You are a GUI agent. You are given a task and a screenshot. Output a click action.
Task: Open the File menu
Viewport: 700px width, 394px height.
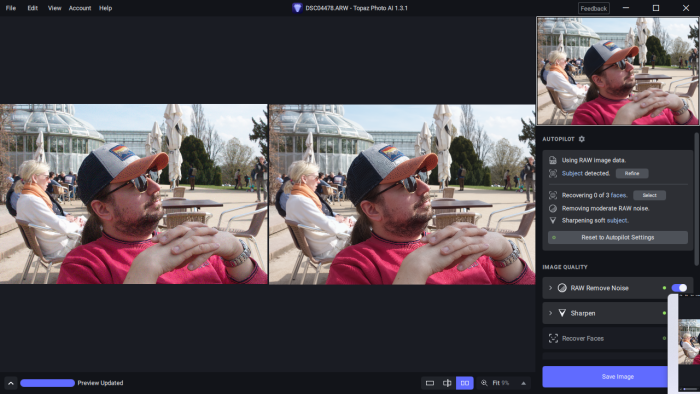[x=11, y=8]
